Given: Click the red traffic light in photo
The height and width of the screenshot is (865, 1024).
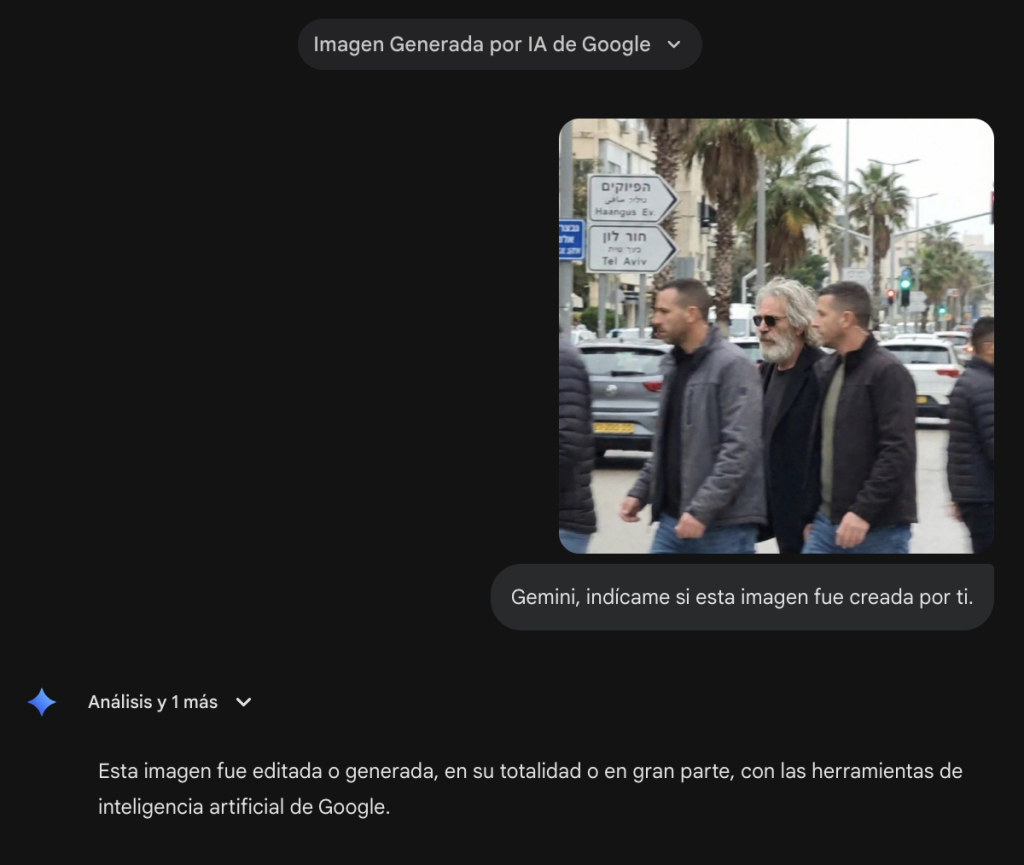Looking at the screenshot, I should click(890, 295).
